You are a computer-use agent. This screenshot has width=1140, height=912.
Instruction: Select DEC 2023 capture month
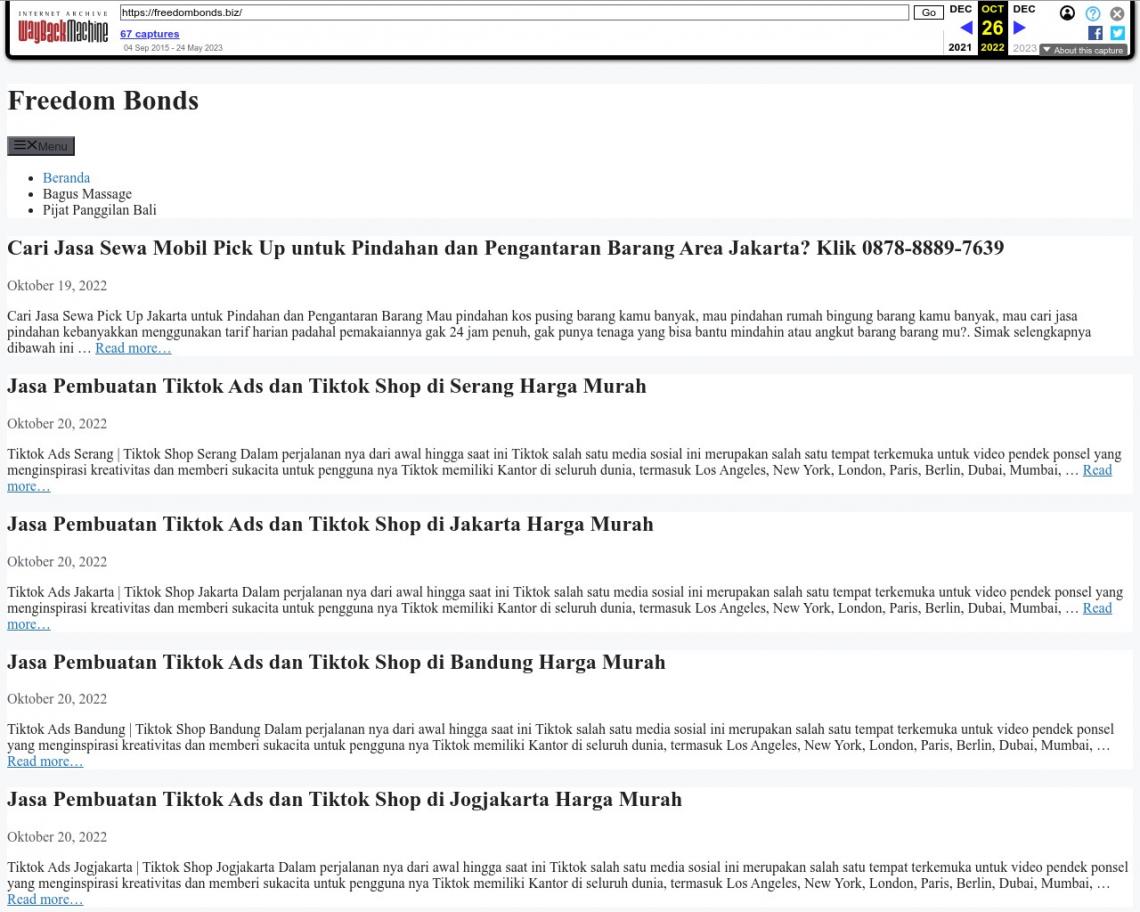coord(1024,28)
